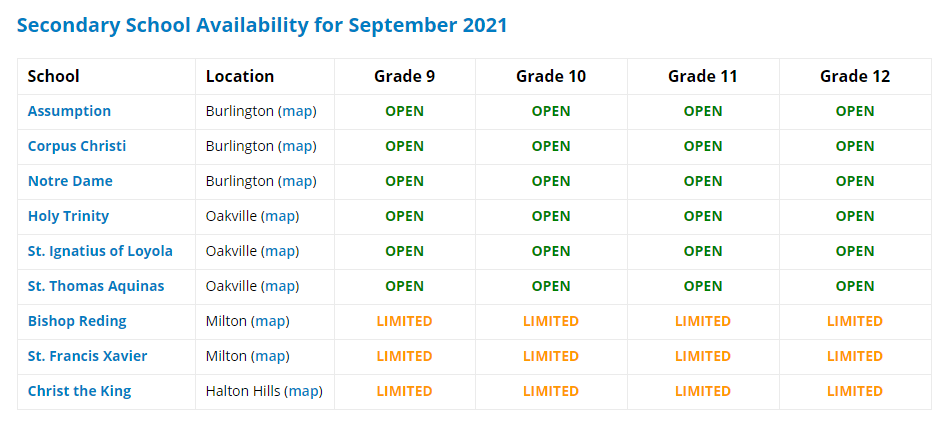
Task: Click map link in Notre Dame row
Action: (297, 181)
